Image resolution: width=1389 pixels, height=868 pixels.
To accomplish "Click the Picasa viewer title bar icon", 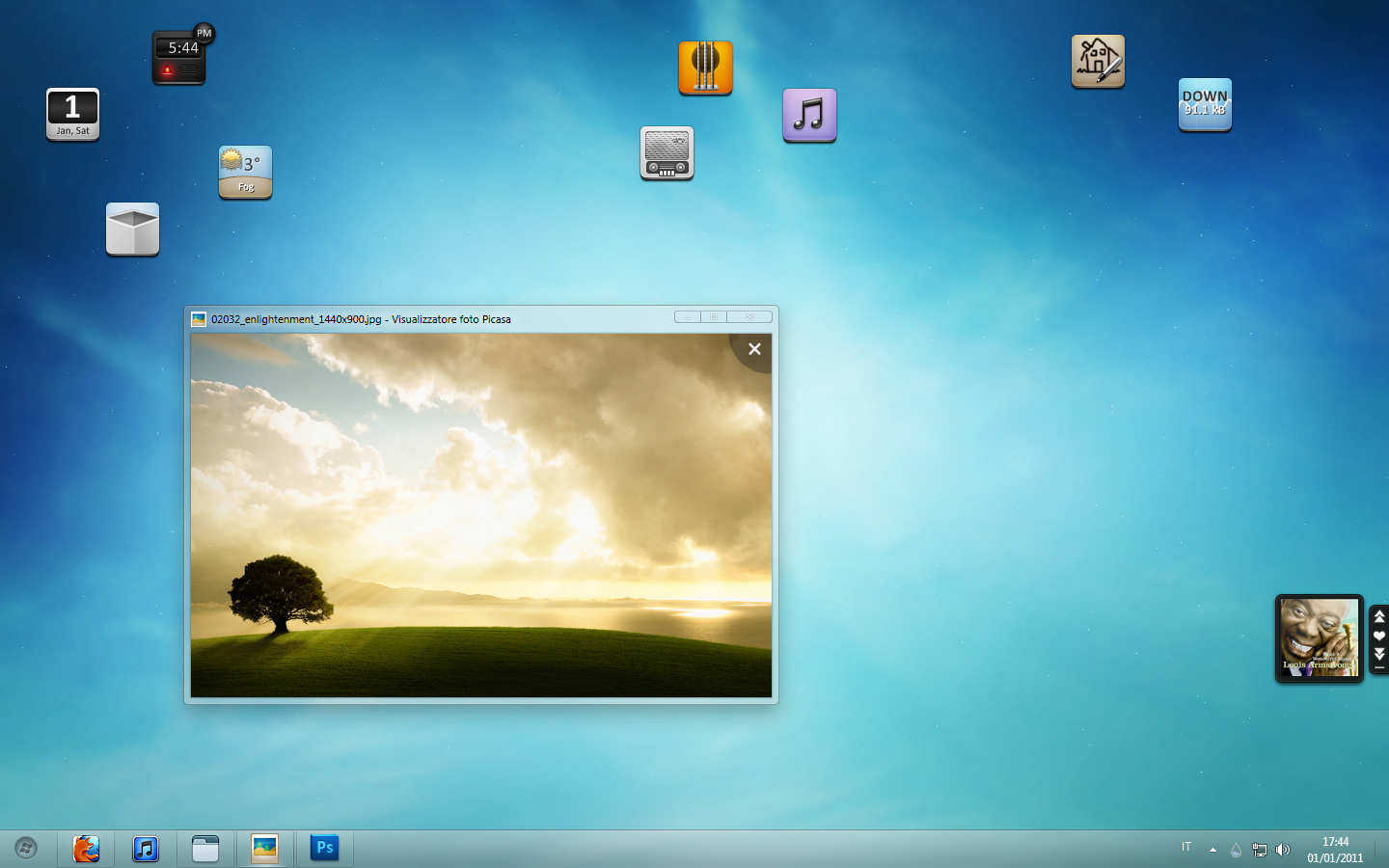I will (199, 319).
